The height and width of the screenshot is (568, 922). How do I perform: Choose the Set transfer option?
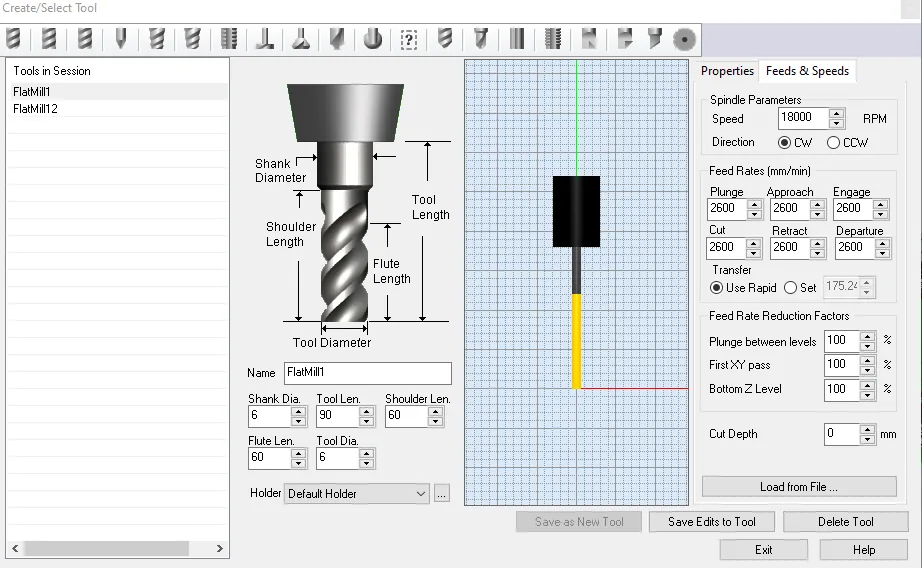tap(790, 288)
